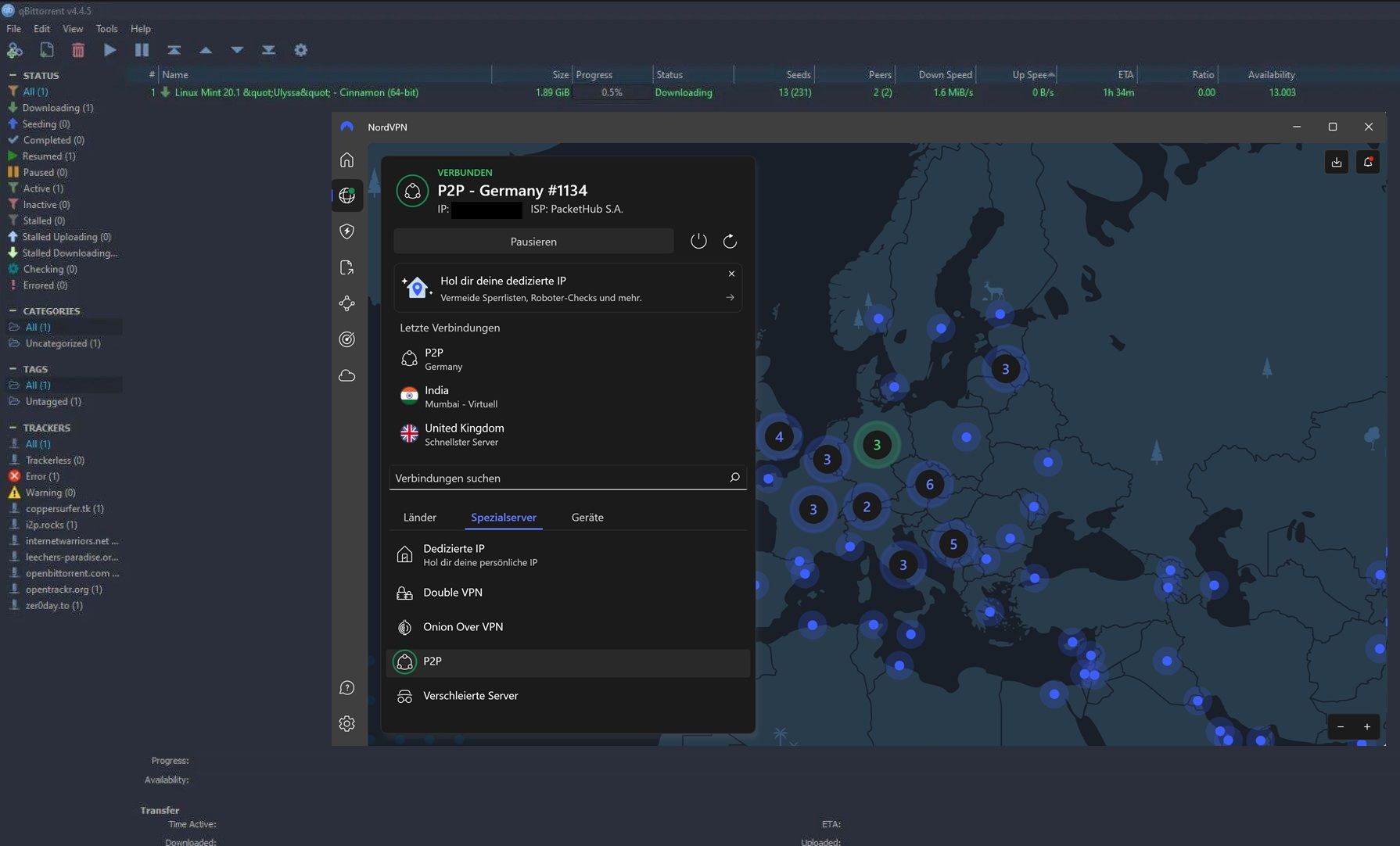
Task: Open the View menu
Action: (x=73, y=29)
